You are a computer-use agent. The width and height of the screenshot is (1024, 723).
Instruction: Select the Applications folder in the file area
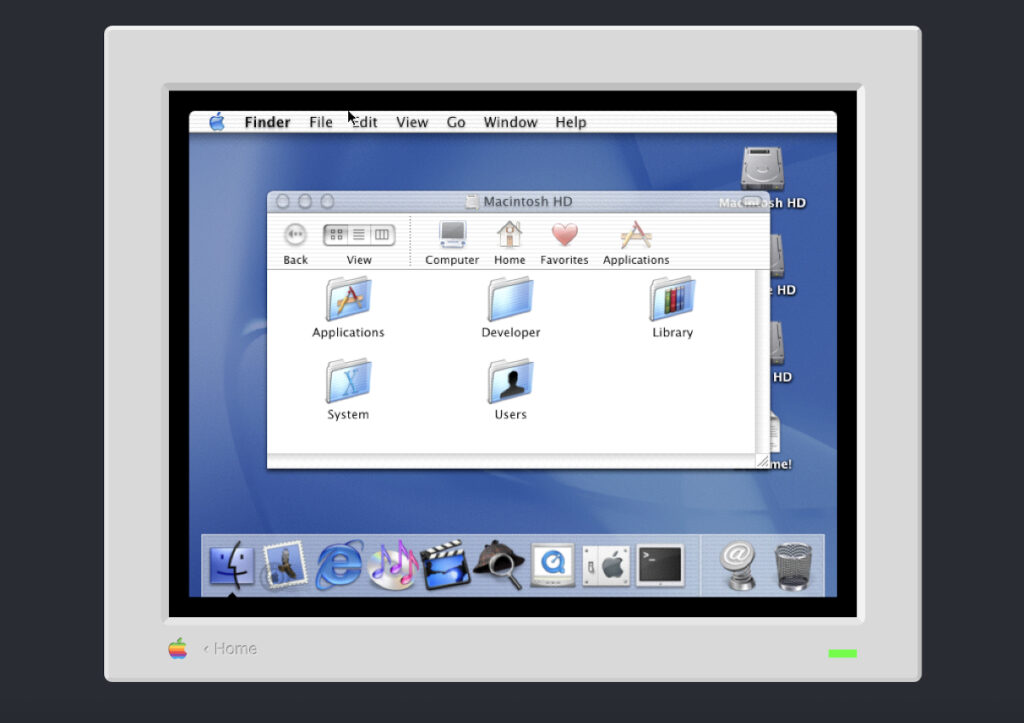coord(348,299)
